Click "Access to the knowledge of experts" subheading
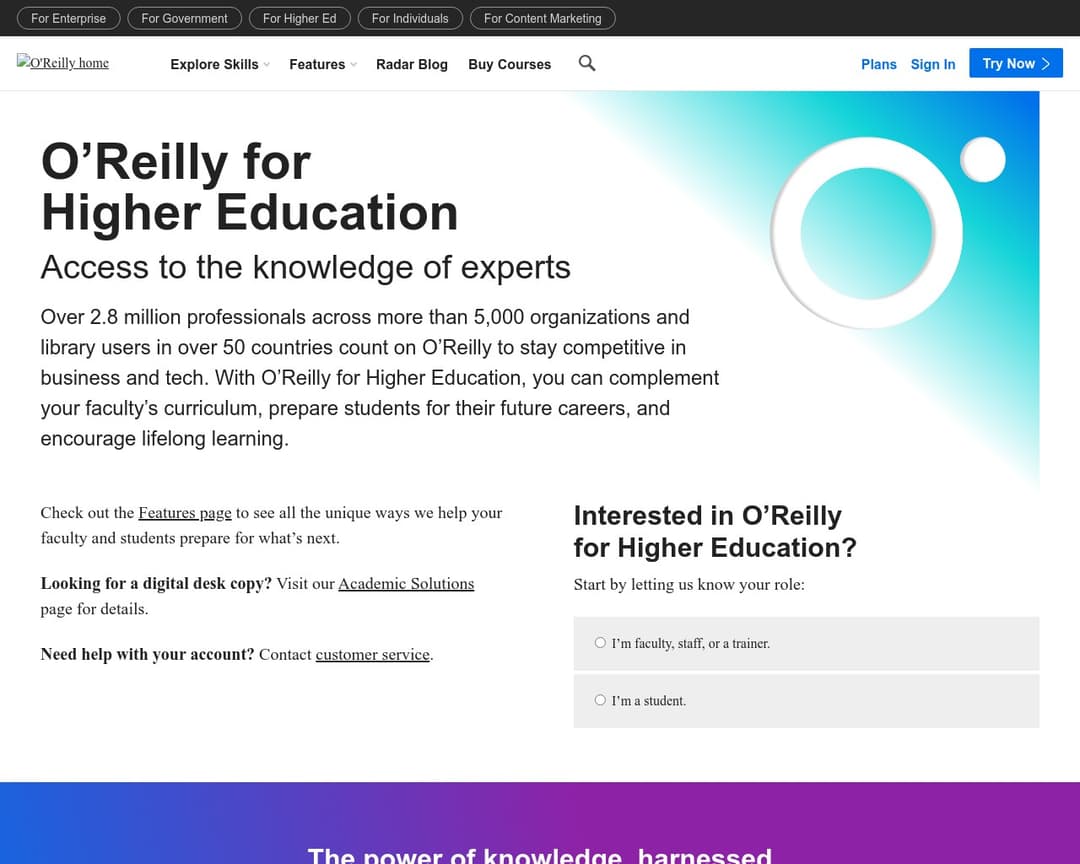This screenshot has height=864, width=1080. (x=305, y=267)
